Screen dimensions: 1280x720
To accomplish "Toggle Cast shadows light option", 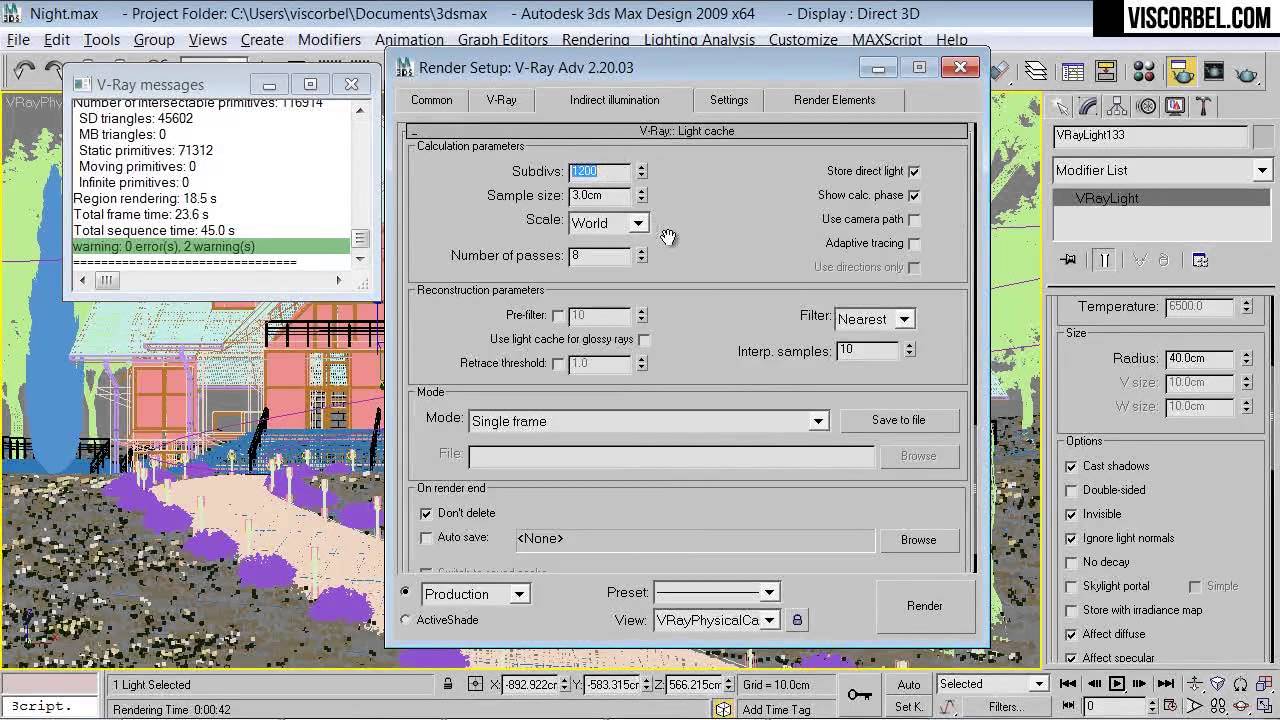I will pos(1071,466).
